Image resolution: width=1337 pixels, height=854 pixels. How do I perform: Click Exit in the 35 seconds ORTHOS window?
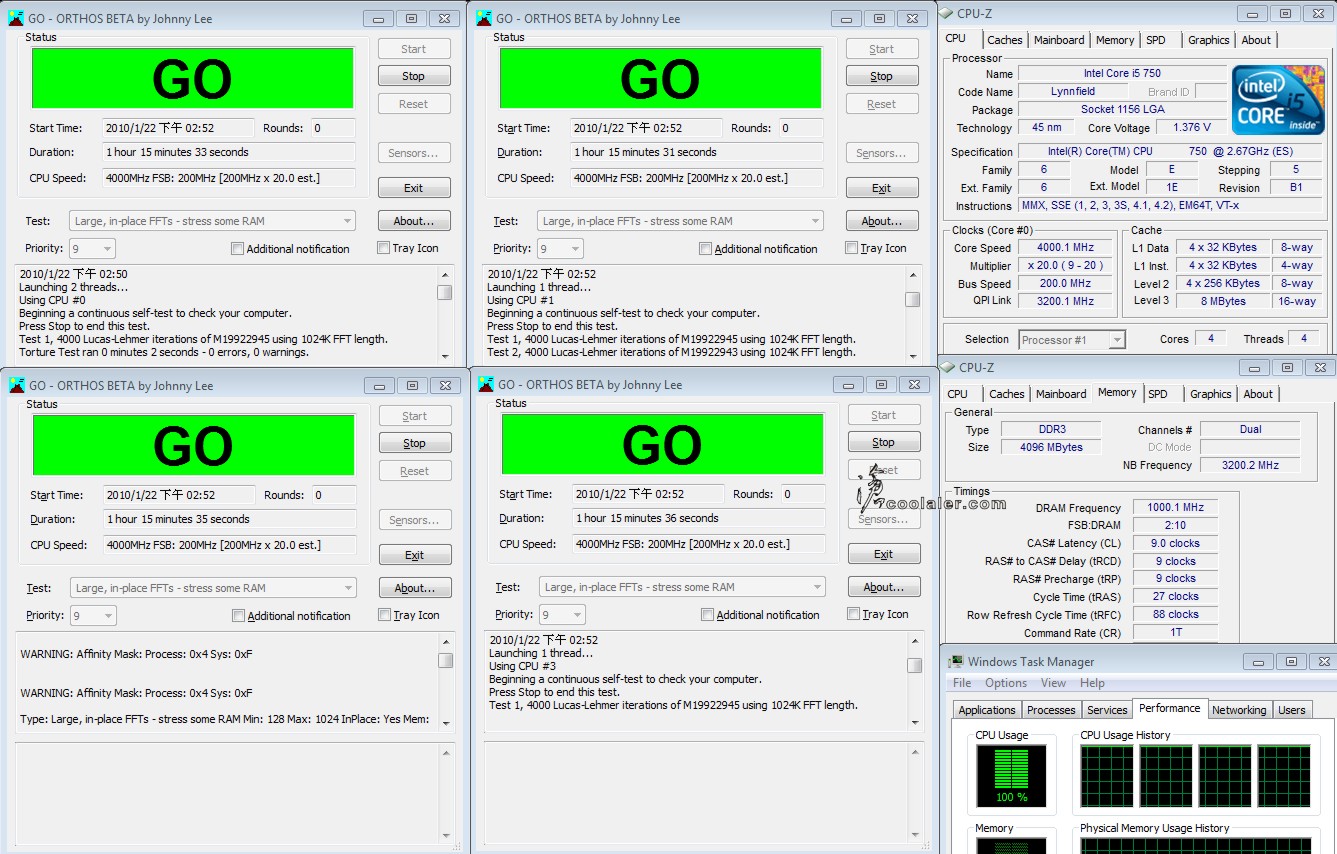pyautogui.click(x=415, y=555)
